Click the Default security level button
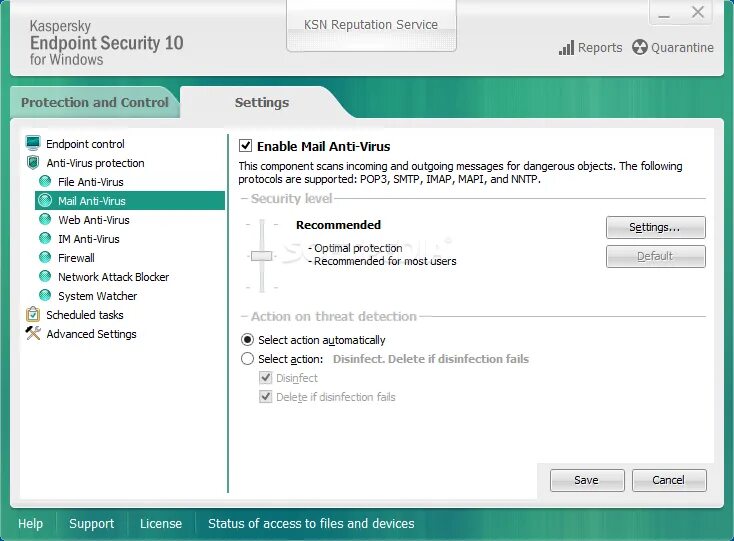 coord(655,256)
